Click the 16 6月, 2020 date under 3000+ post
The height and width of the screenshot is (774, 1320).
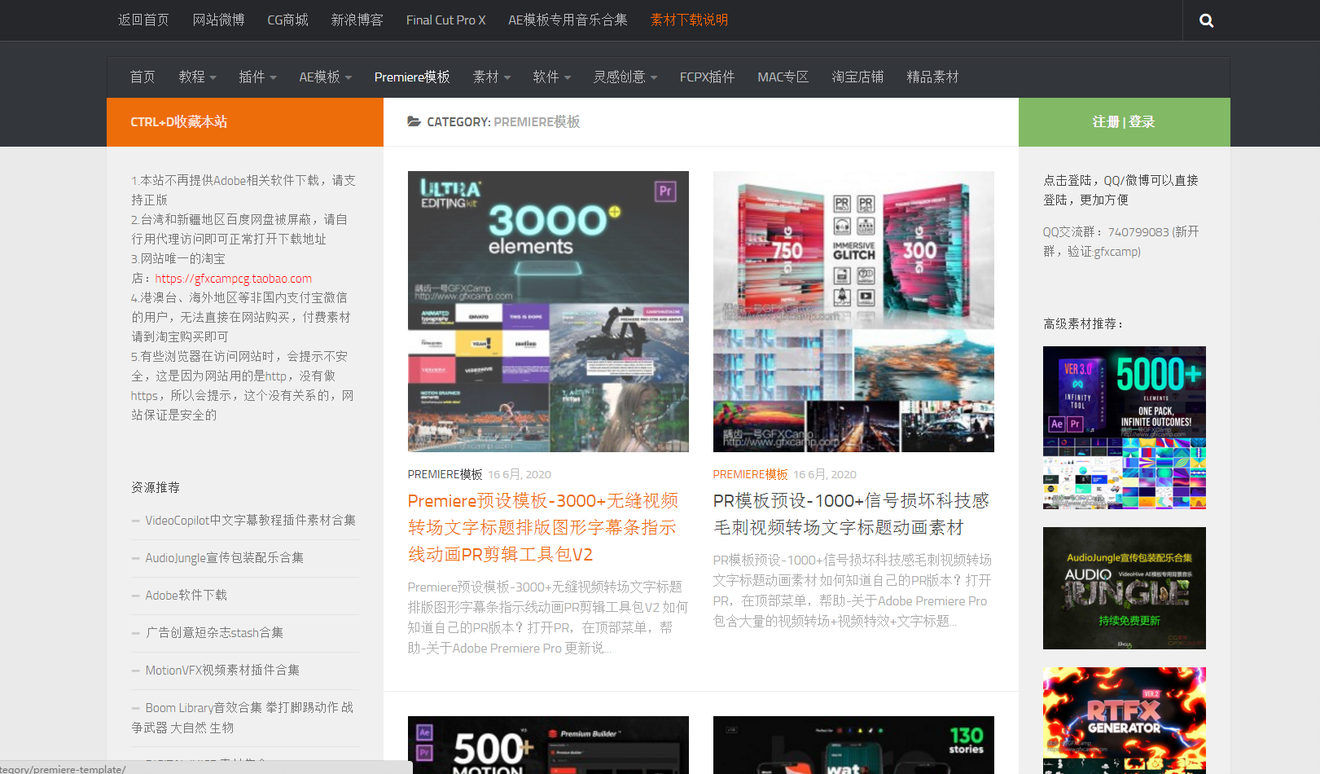(x=519, y=474)
